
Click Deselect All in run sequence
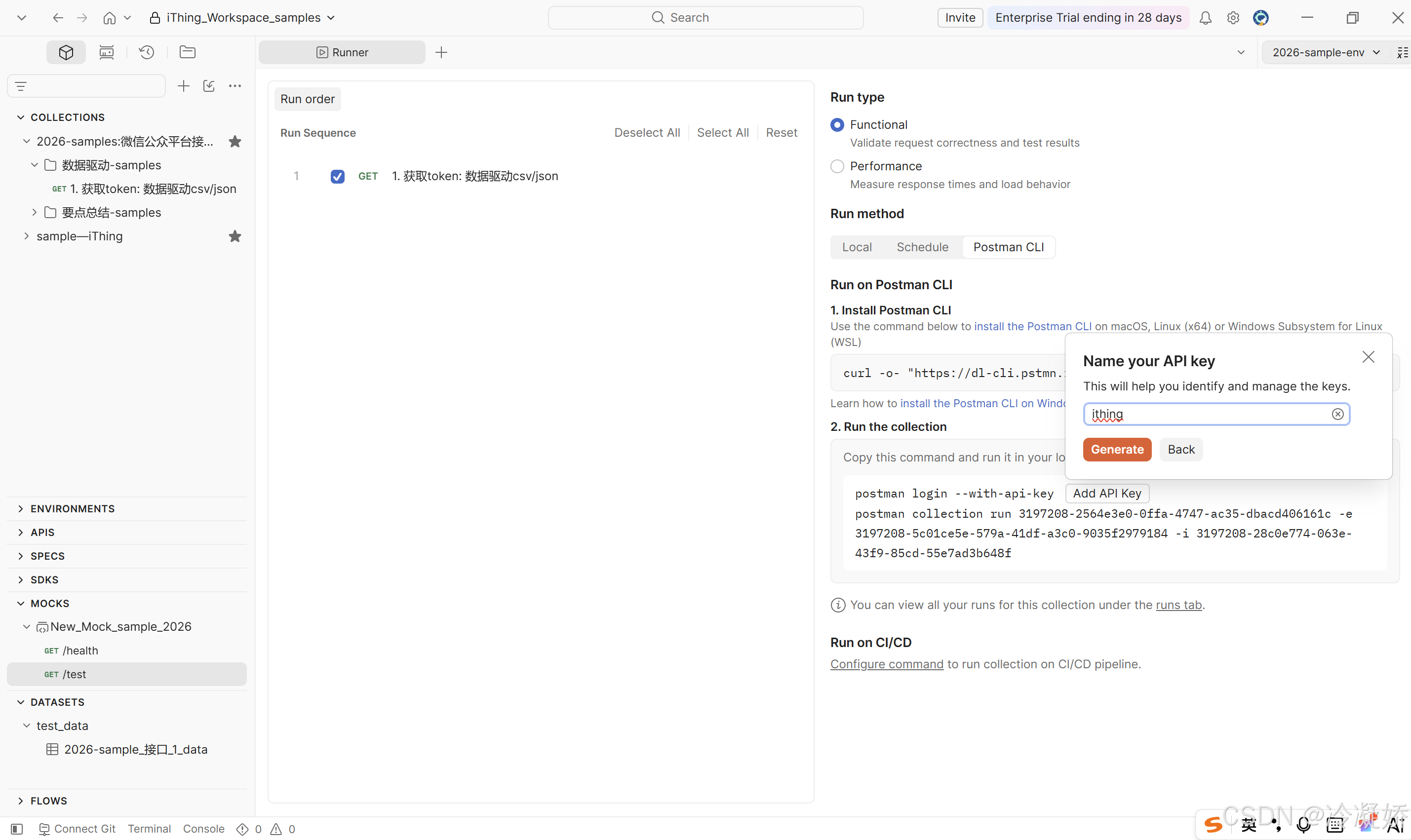coord(647,132)
